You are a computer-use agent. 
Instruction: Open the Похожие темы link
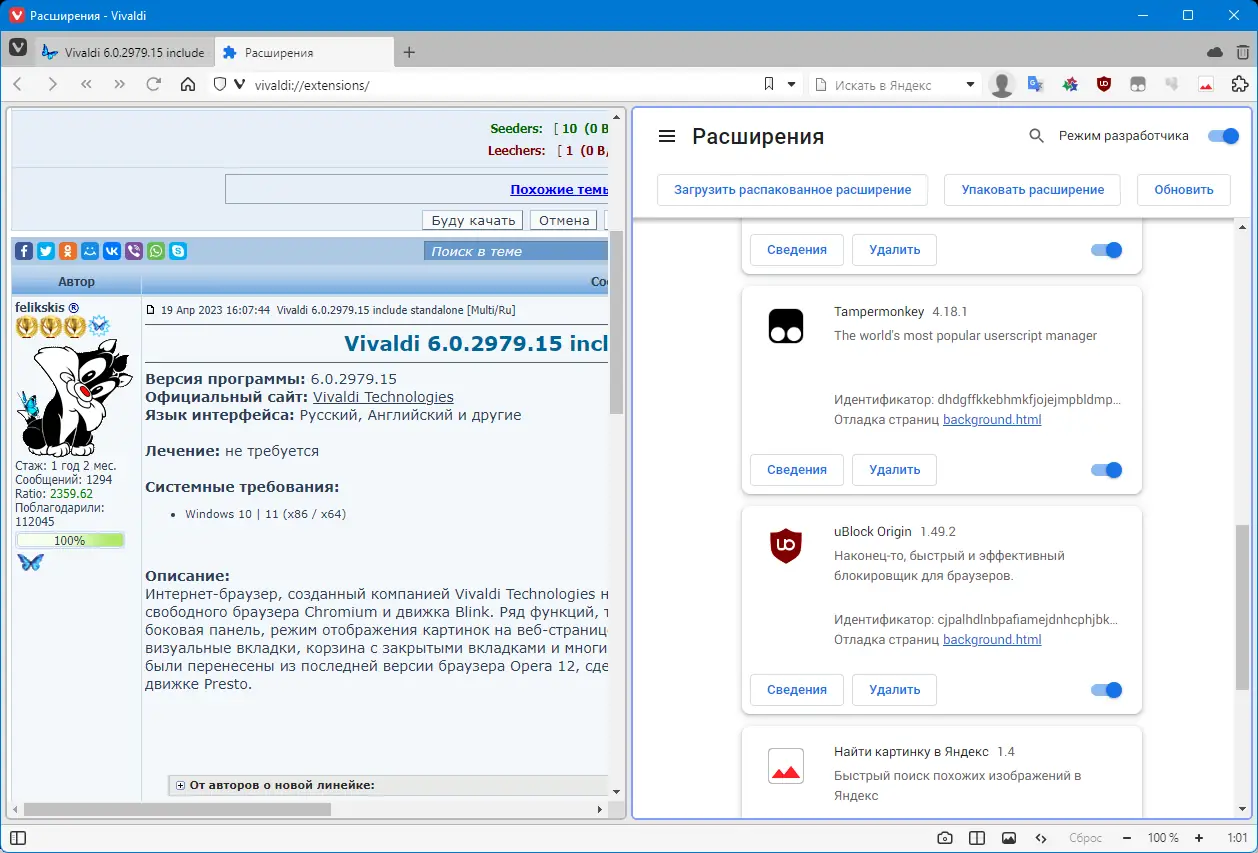click(x=559, y=189)
